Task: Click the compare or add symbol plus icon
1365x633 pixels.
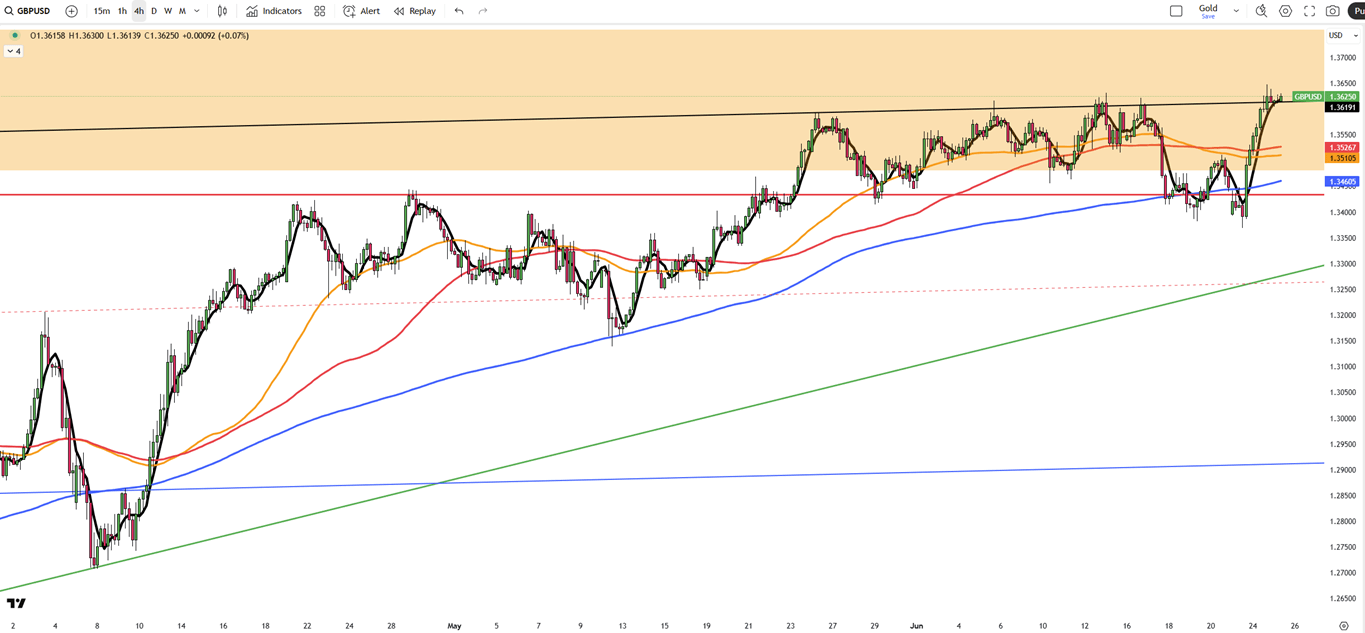Action: point(71,11)
